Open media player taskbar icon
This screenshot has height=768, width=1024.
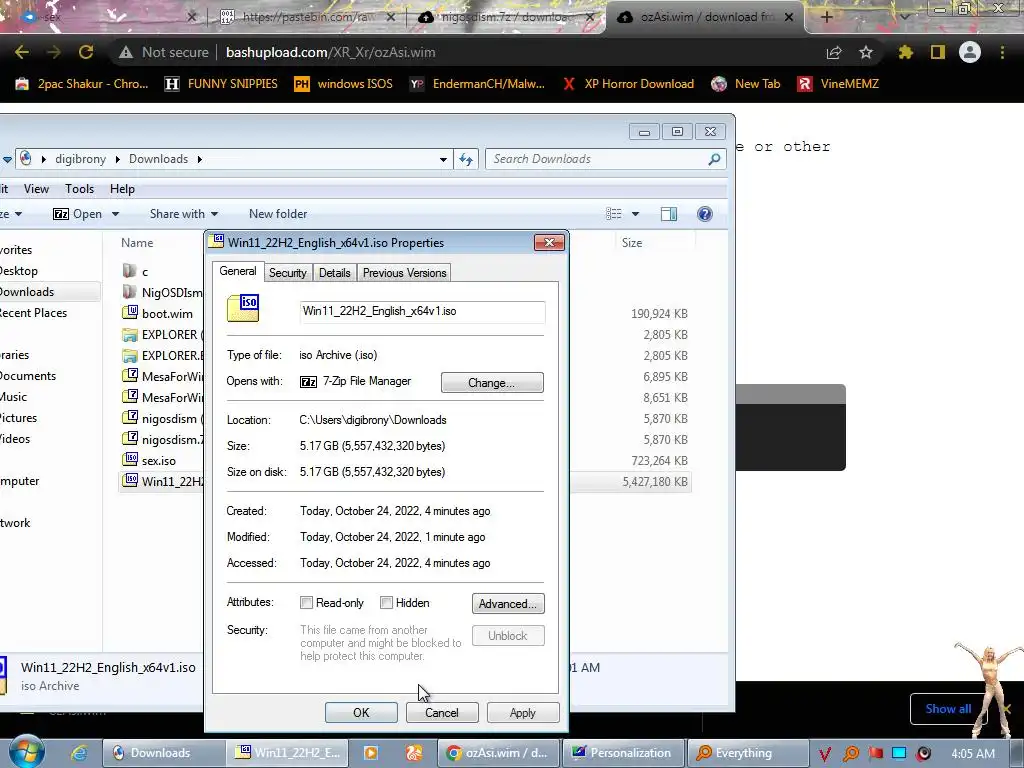click(370, 753)
